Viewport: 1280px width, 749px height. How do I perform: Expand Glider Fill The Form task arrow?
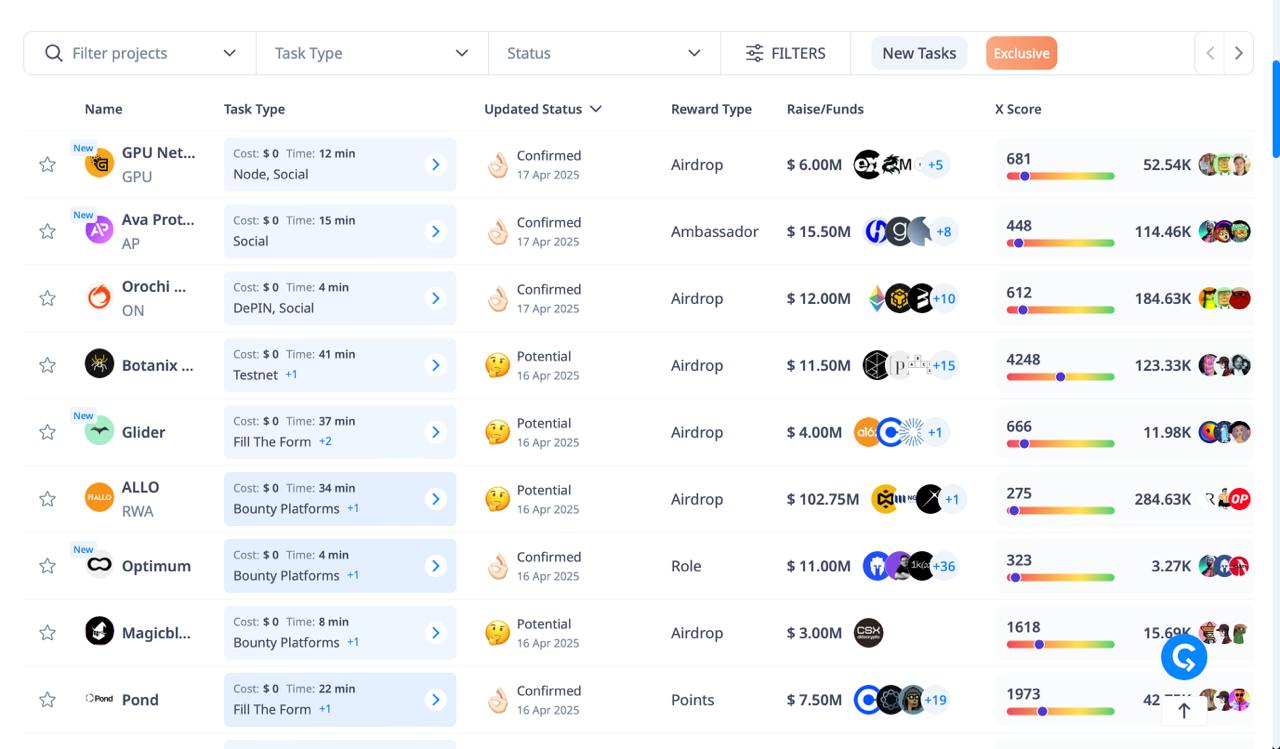[x=435, y=432]
